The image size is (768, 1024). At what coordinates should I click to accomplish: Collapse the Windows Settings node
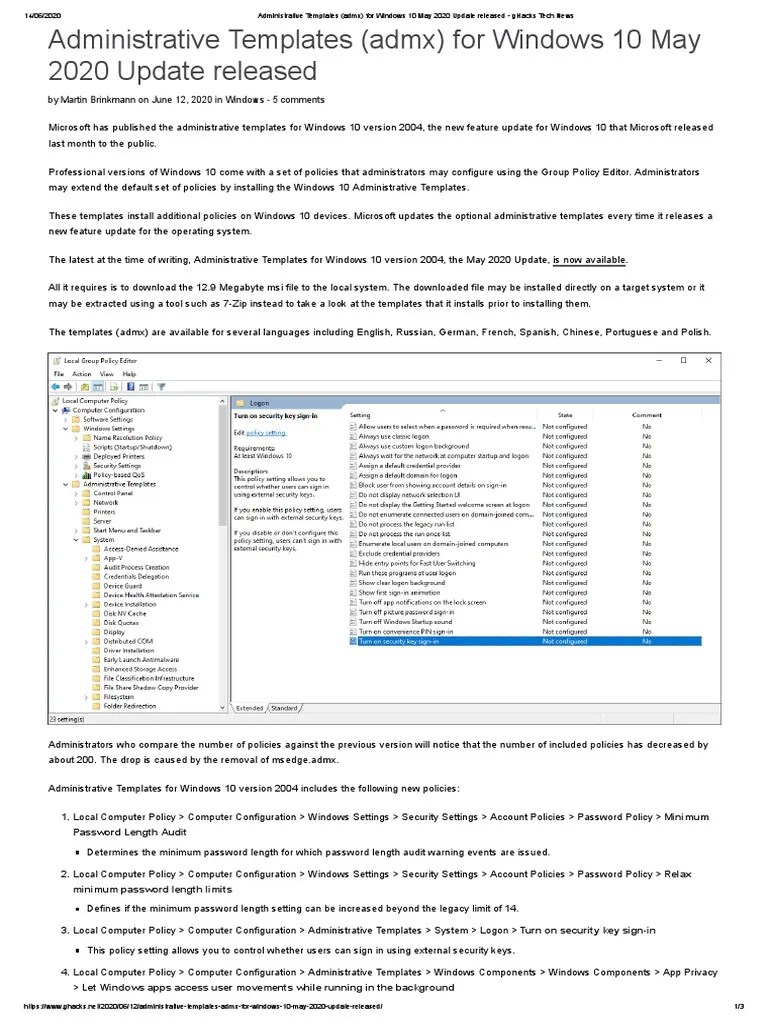point(66,428)
